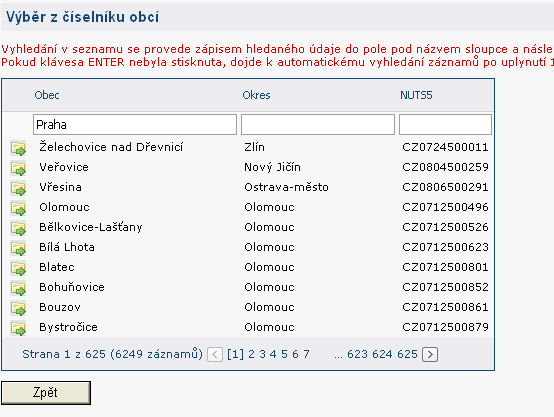Viewport: 554px width, 417px height.
Task: Click the Bělkovice-Lašťany name
Action: point(91,227)
